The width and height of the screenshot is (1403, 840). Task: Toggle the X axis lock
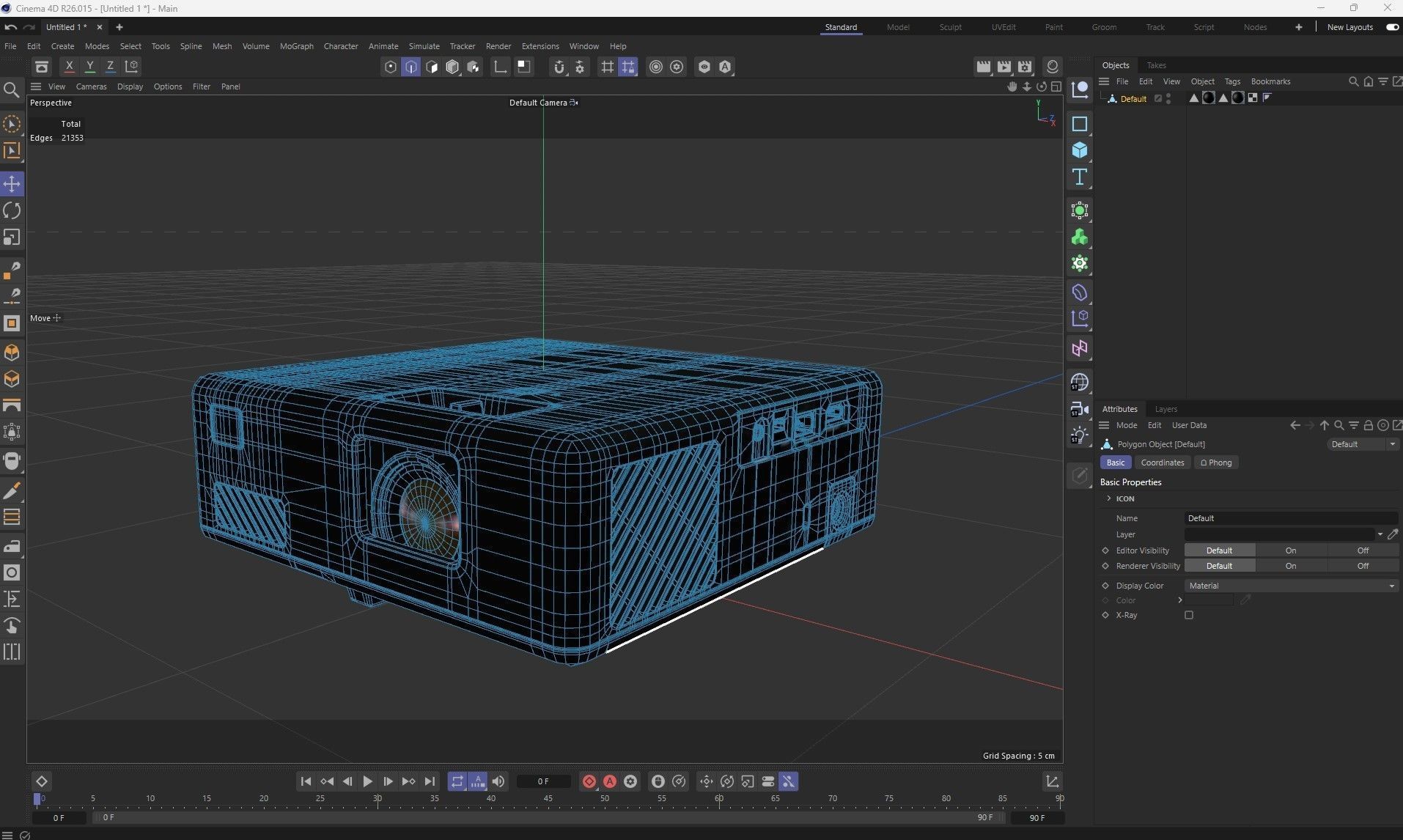[69, 66]
